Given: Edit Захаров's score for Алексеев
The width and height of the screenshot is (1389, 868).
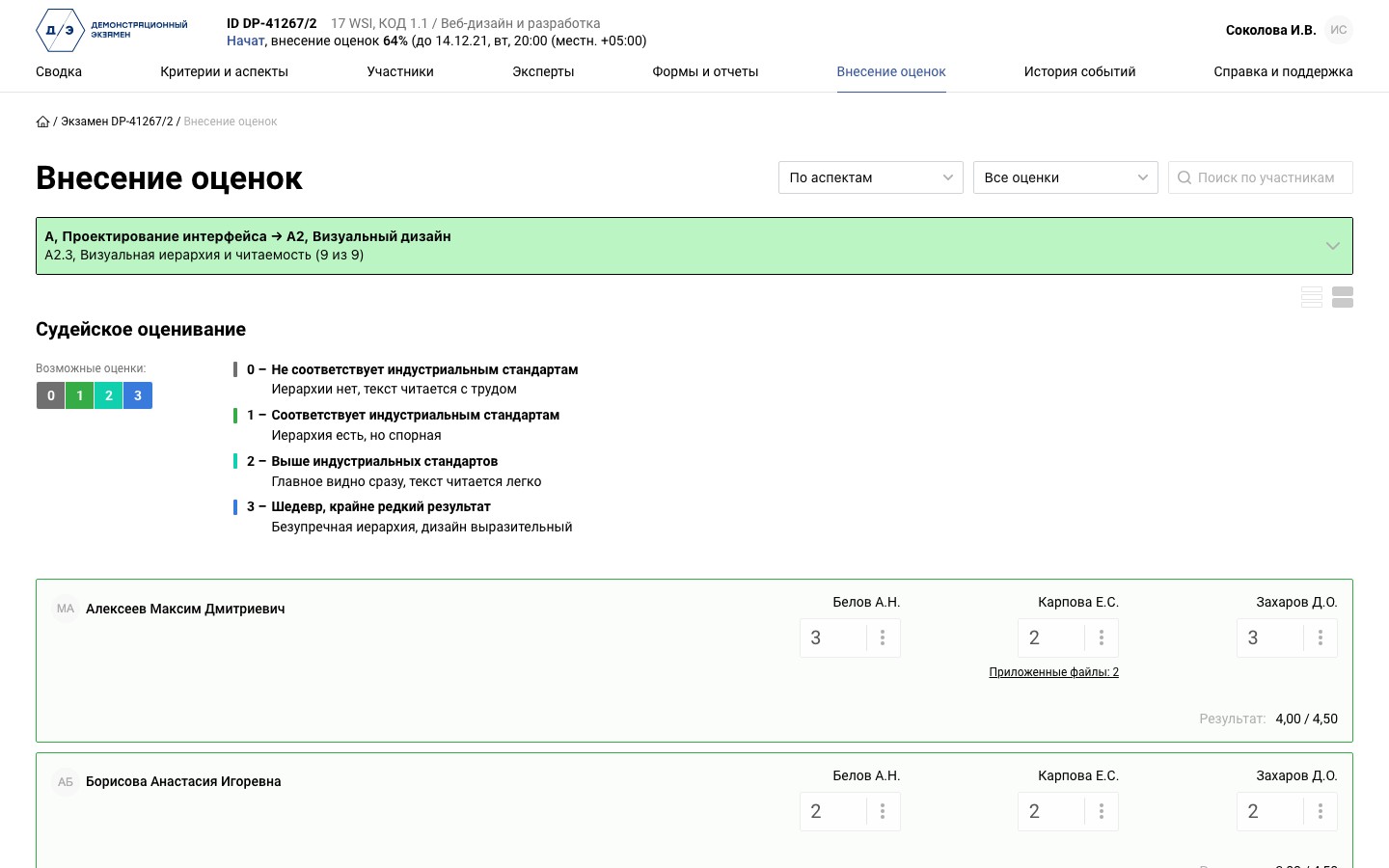Looking at the screenshot, I should 1271,637.
